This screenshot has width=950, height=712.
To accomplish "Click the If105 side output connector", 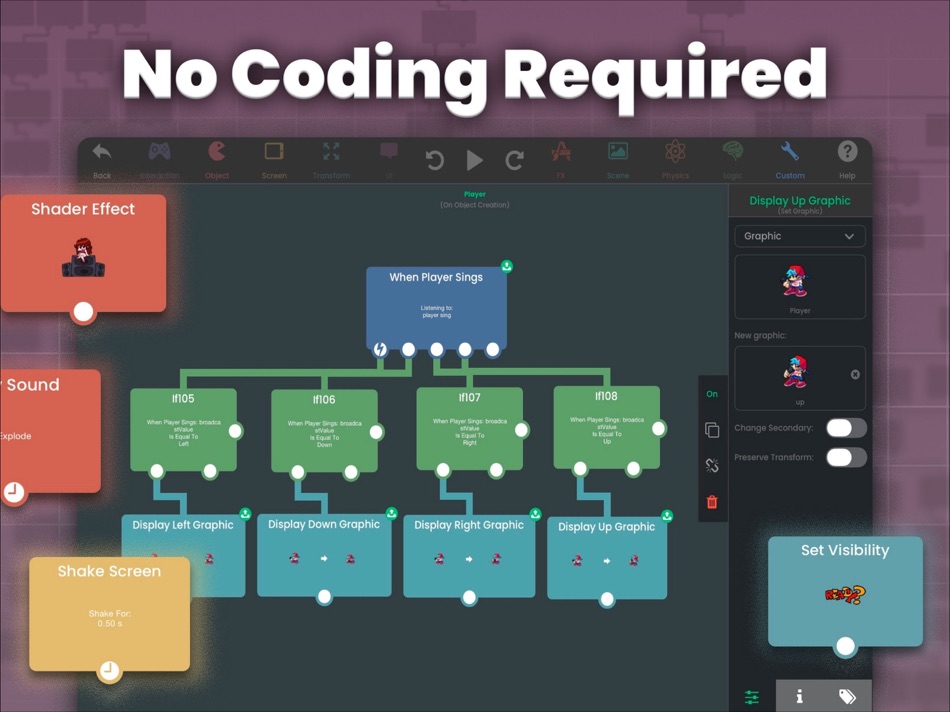I will click(235, 431).
